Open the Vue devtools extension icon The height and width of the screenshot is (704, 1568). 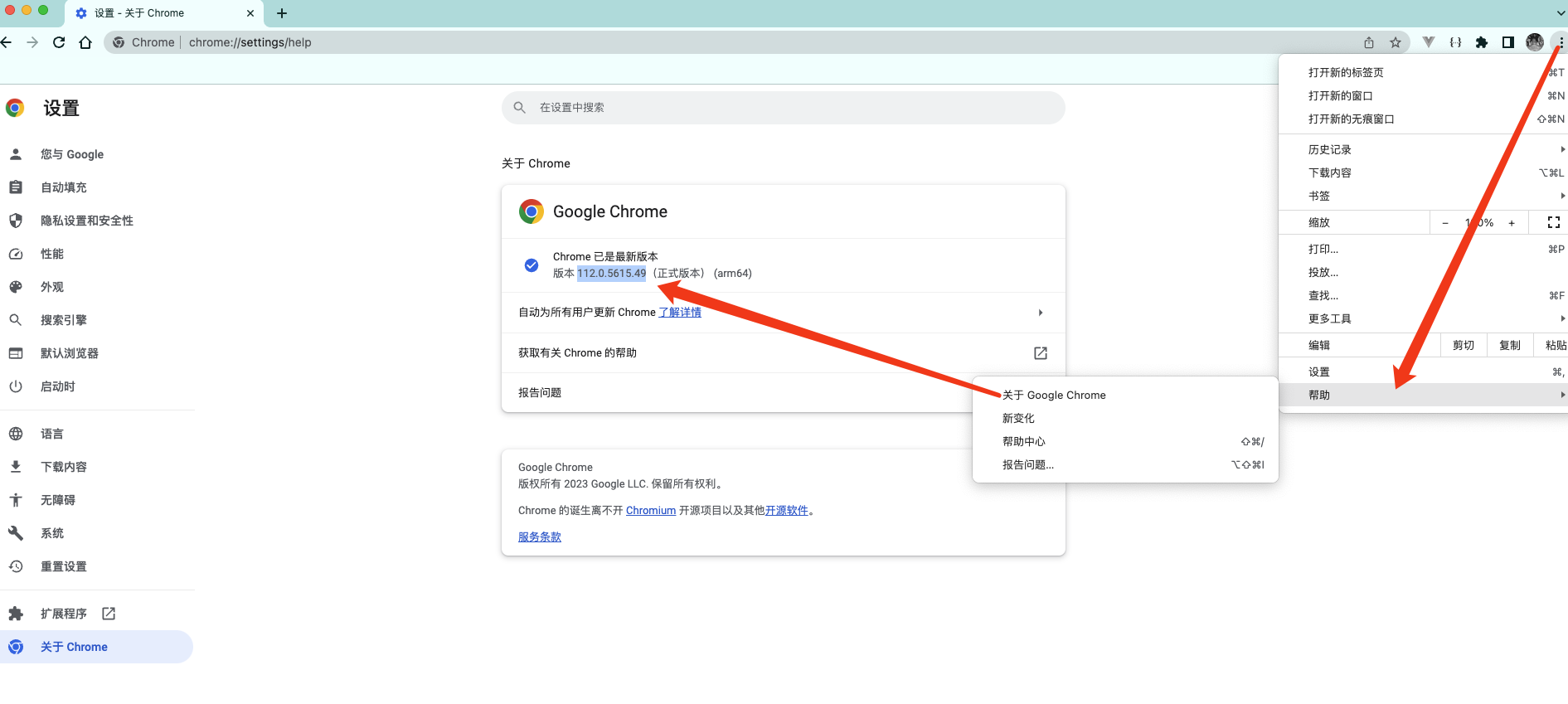click(1429, 42)
